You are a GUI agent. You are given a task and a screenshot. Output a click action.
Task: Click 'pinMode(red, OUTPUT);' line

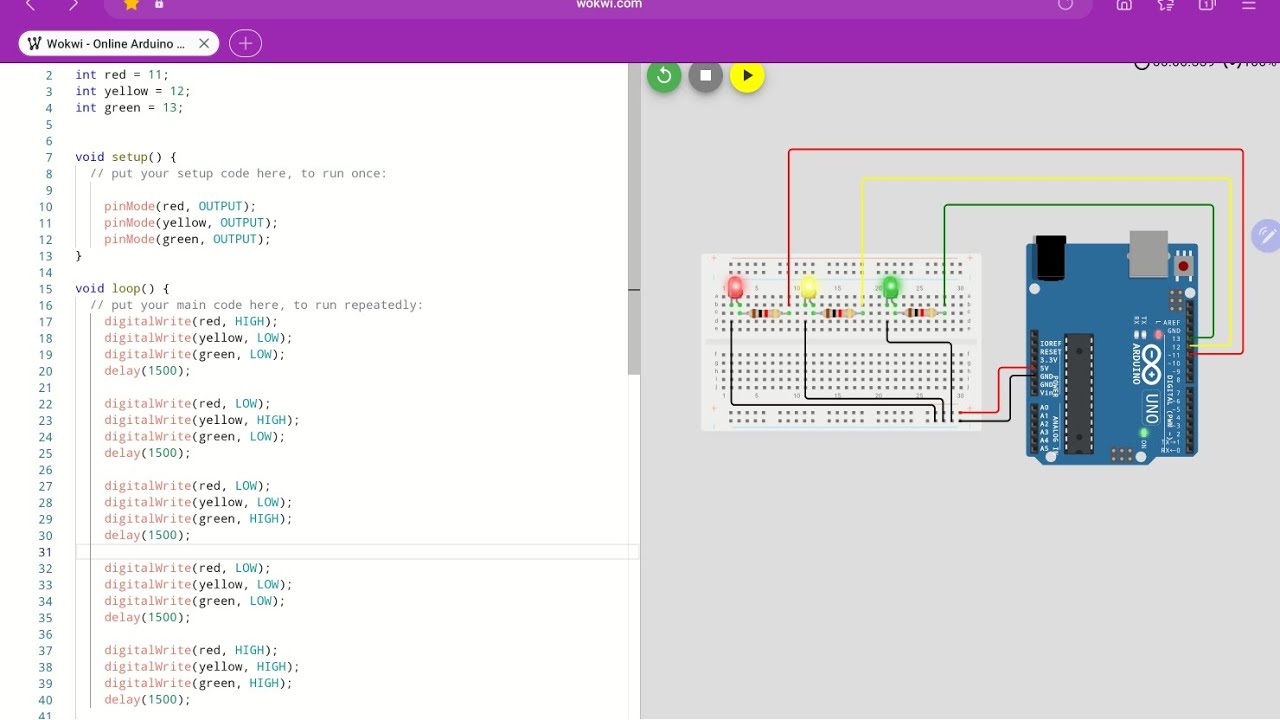(x=180, y=206)
